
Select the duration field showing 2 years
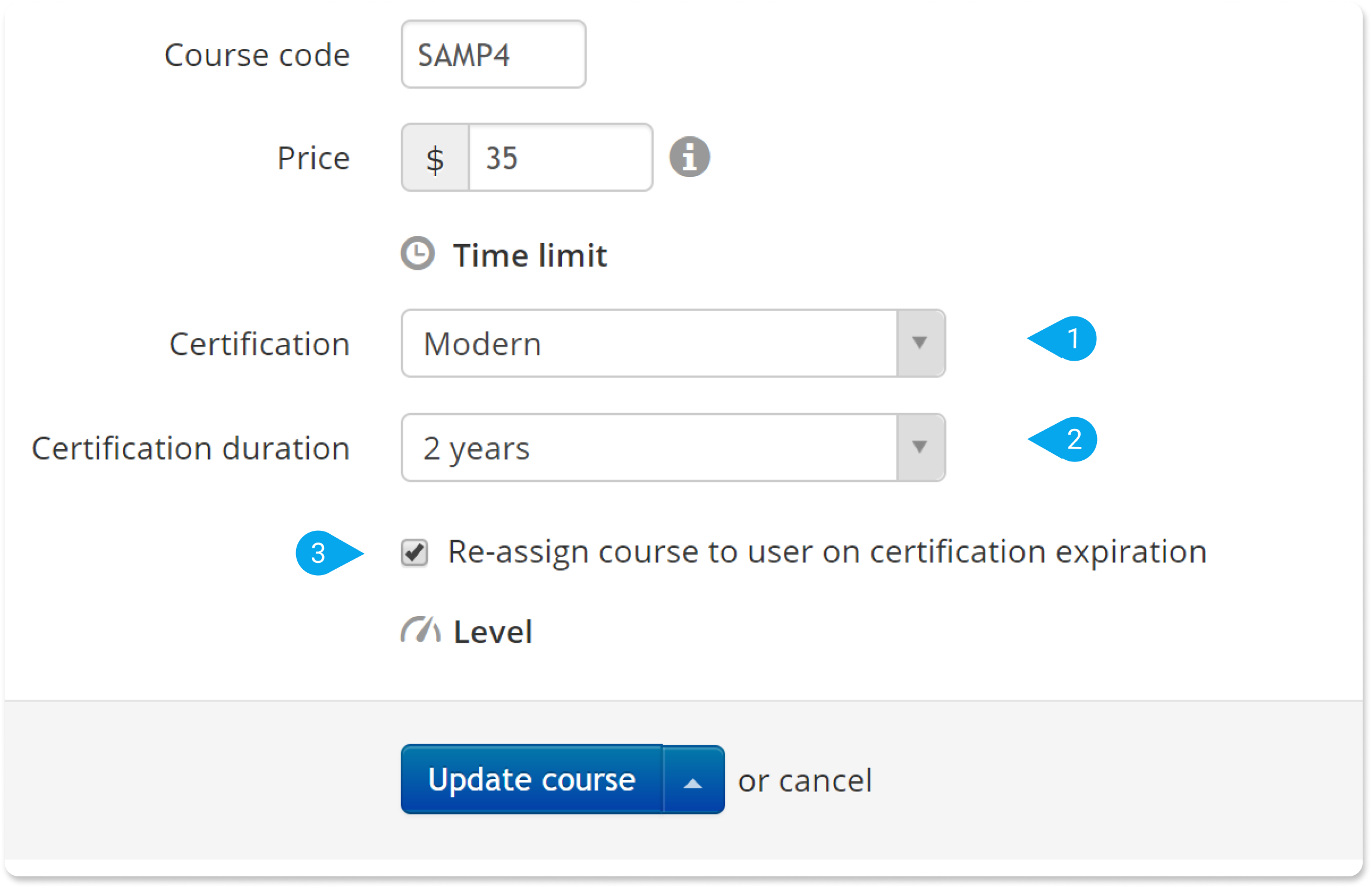pyautogui.click(x=673, y=447)
